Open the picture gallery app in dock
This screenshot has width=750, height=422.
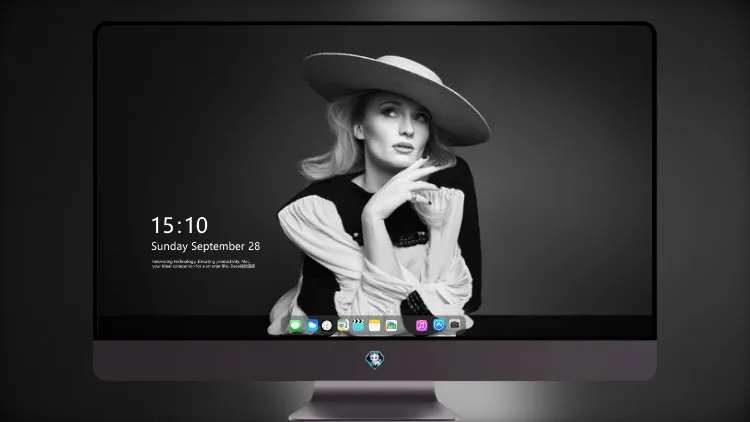pyautogui.click(x=391, y=326)
